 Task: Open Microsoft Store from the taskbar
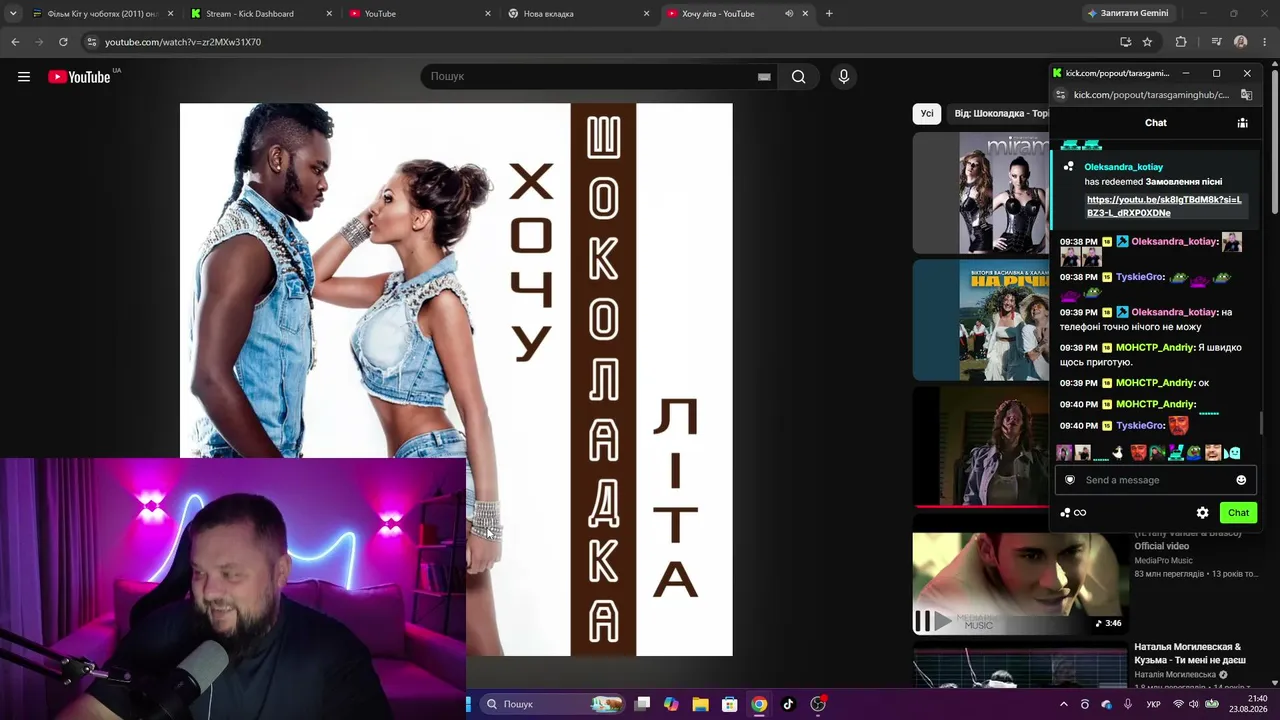point(730,704)
